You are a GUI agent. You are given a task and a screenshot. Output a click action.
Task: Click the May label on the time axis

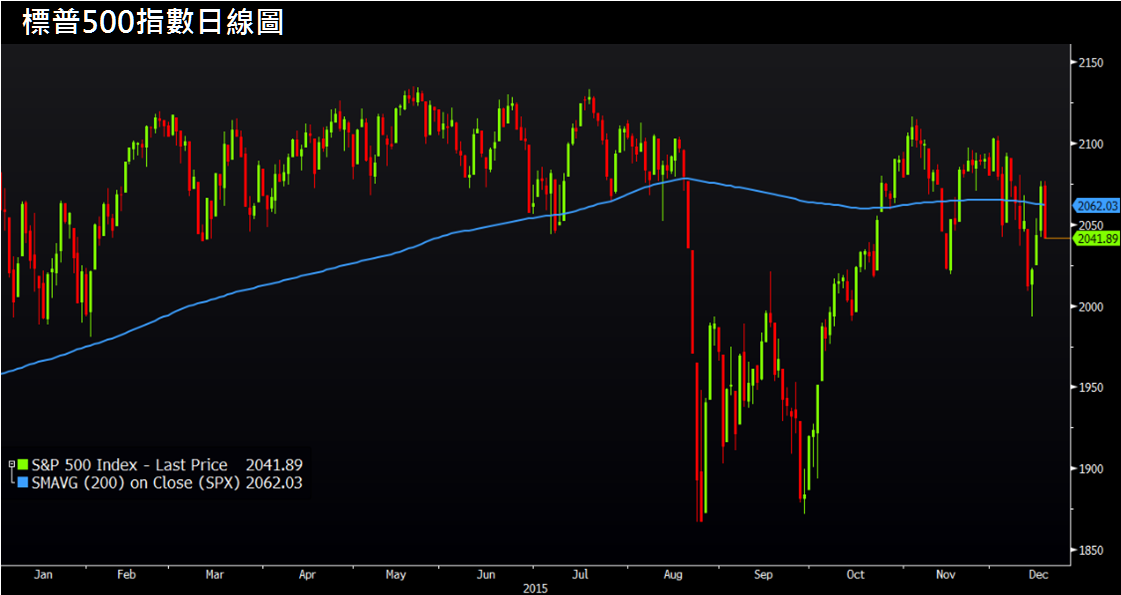[396, 574]
